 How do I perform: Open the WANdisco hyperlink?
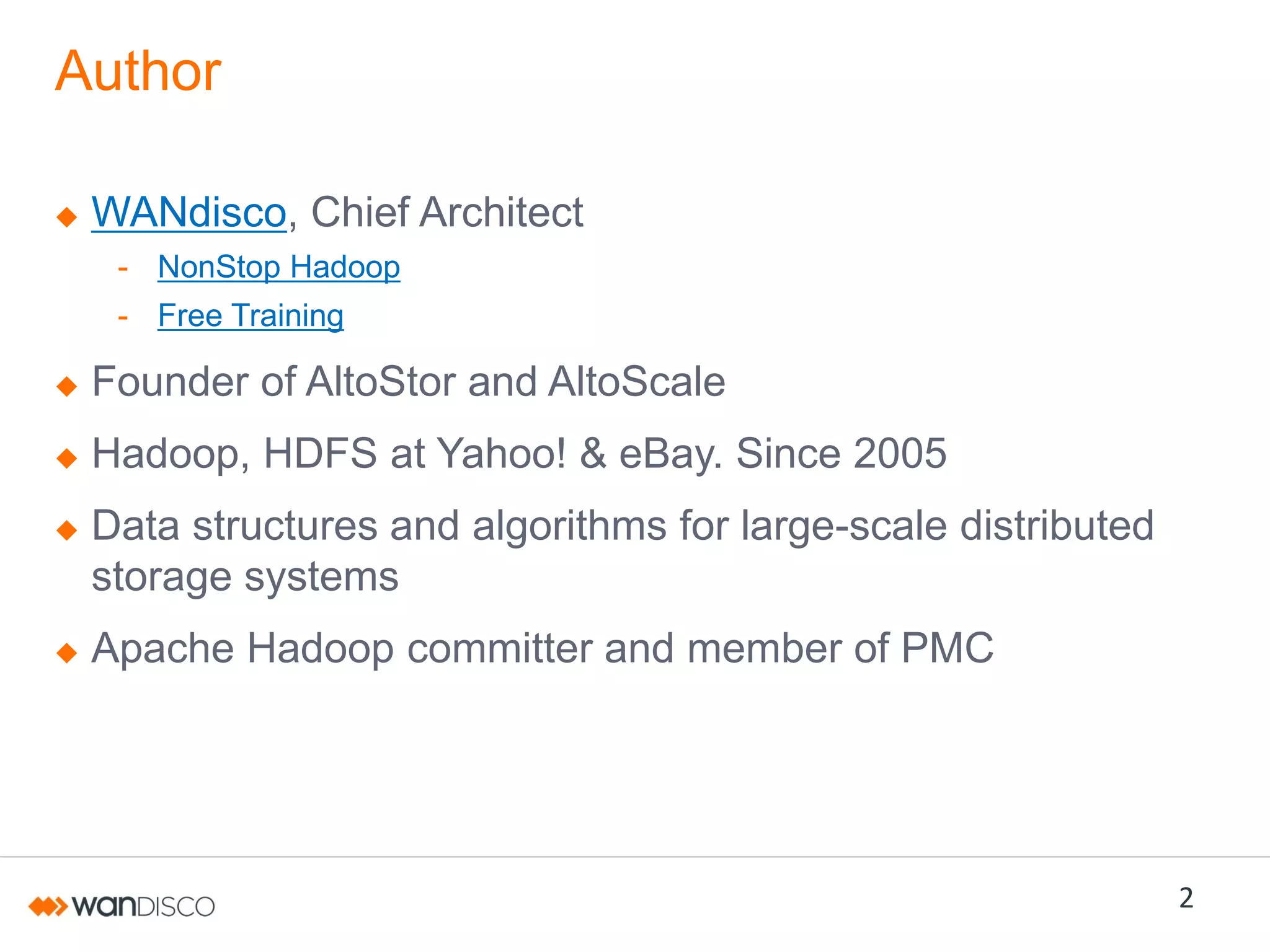pos(189,213)
